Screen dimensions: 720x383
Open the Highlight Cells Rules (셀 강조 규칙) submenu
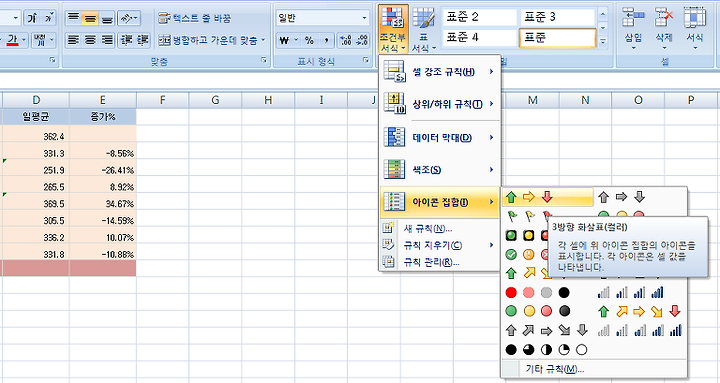[x=439, y=72]
